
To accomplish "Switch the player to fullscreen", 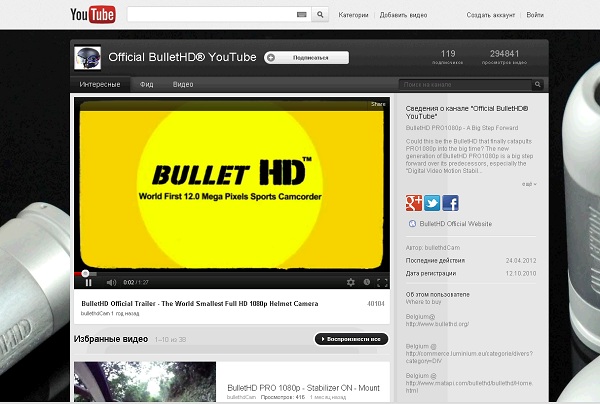I will click(x=382, y=283).
